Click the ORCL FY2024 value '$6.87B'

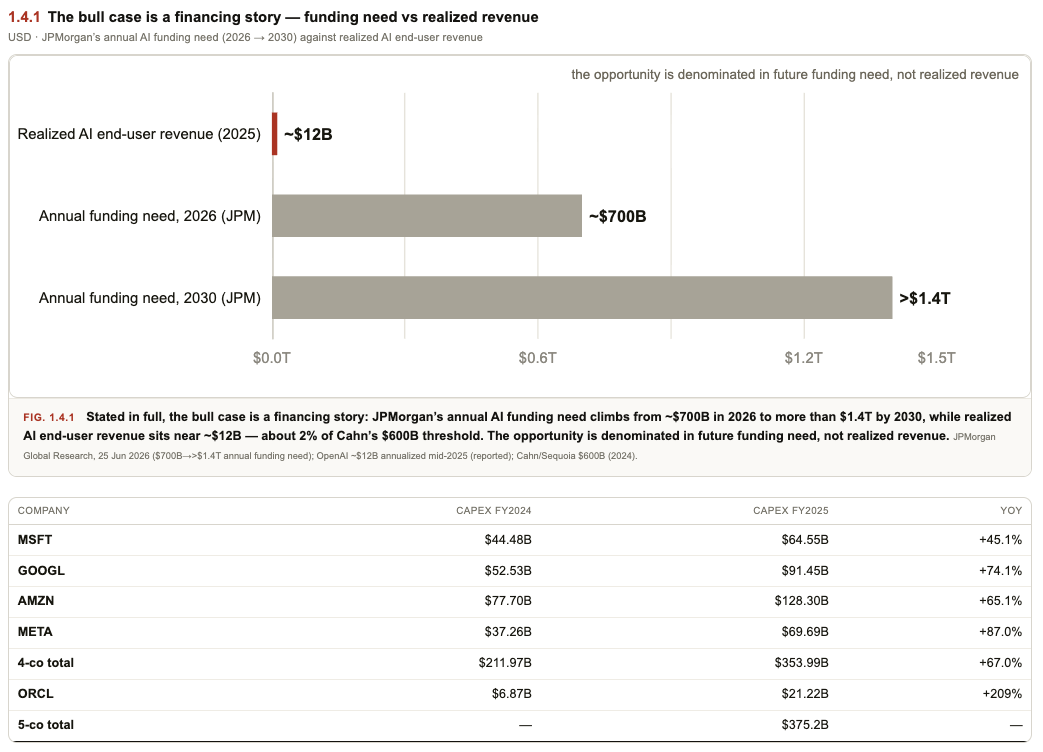512,693
